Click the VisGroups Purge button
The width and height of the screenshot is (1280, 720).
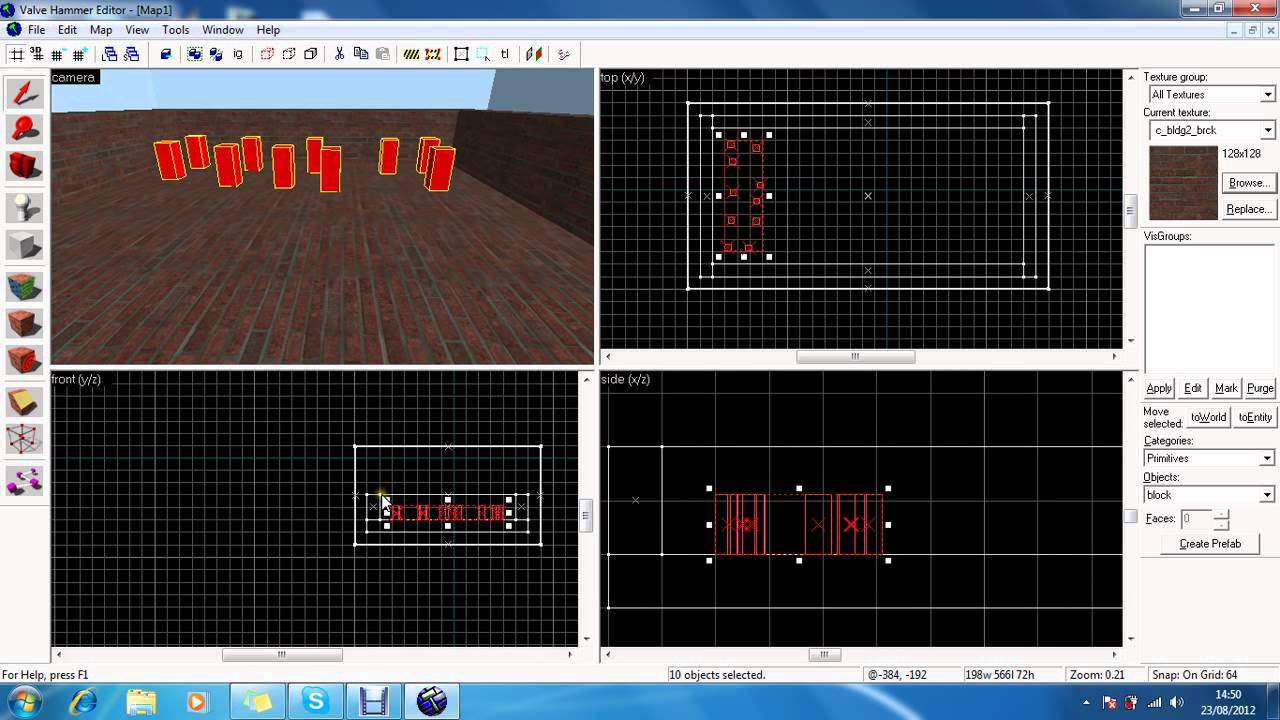pyautogui.click(x=1260, y=388)
